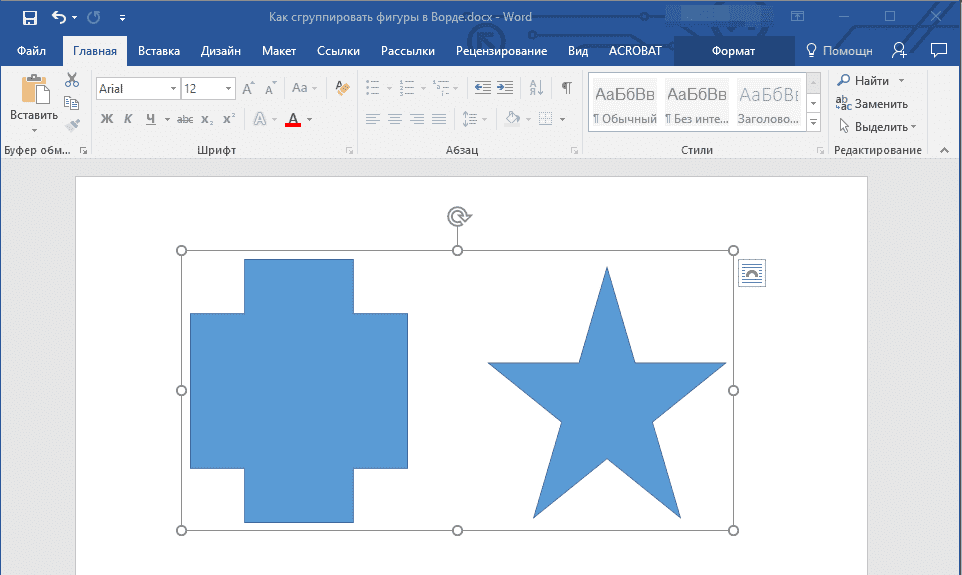962x575 pixels.
Task: Click the Format Painter brush icon
Action: pyautogui.click(x=72, y=125)
